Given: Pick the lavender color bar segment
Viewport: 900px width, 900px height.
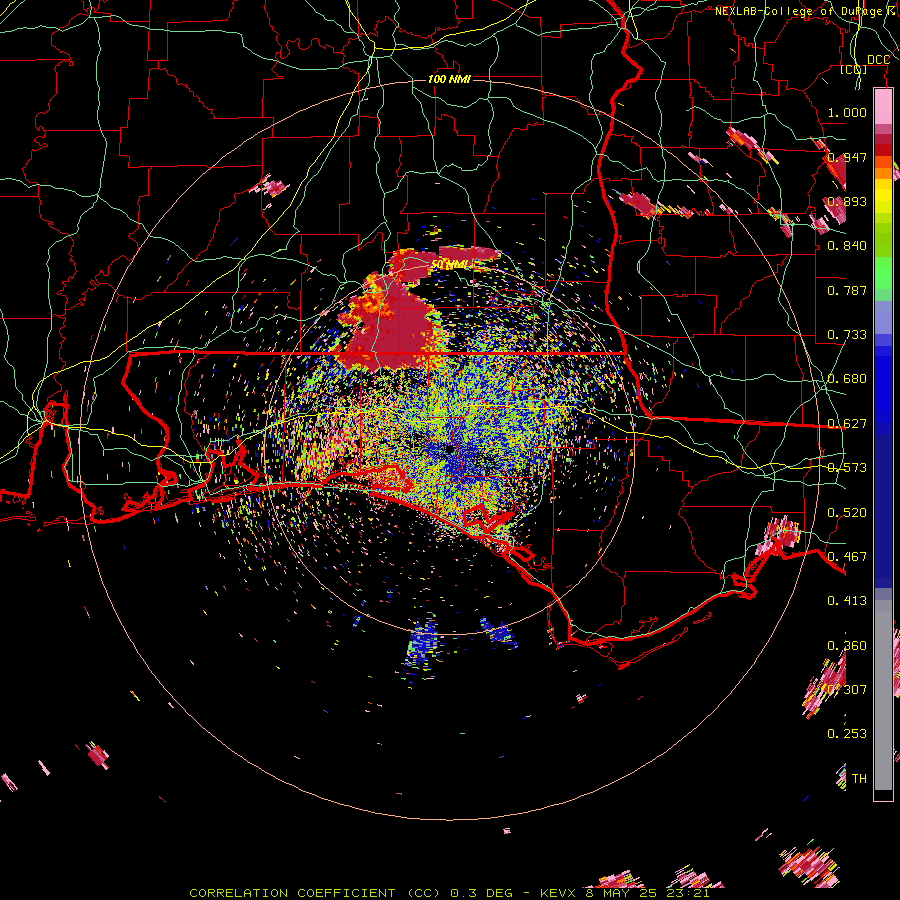Looking at the screenshot, I should (883, 317).
